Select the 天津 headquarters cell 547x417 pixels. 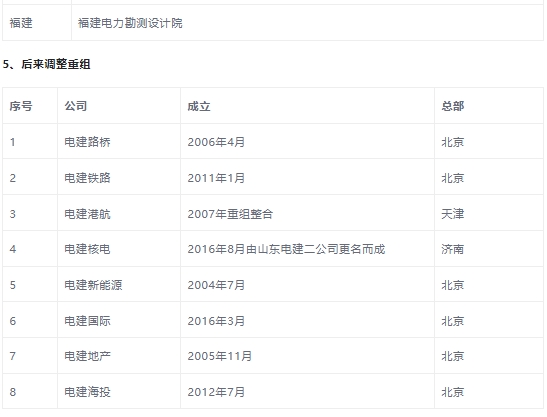tap(452, 214)
